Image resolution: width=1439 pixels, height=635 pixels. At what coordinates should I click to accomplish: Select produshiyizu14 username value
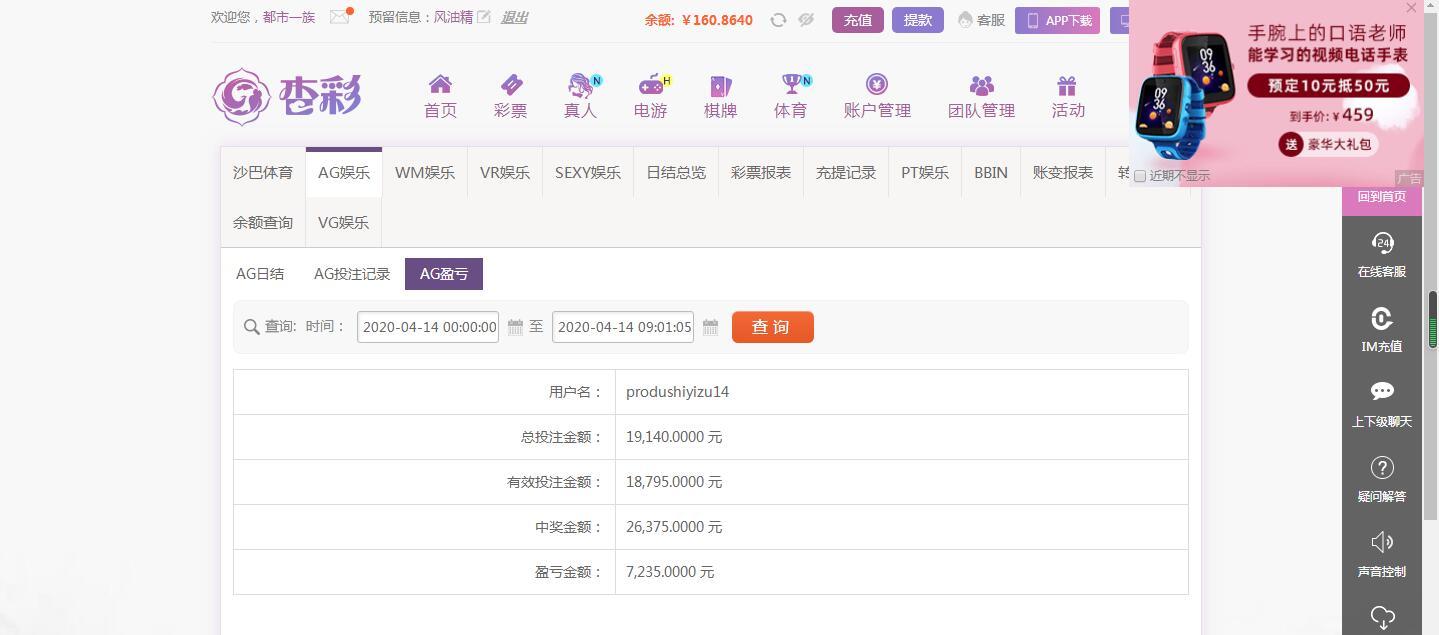click(x=677, y=392)
